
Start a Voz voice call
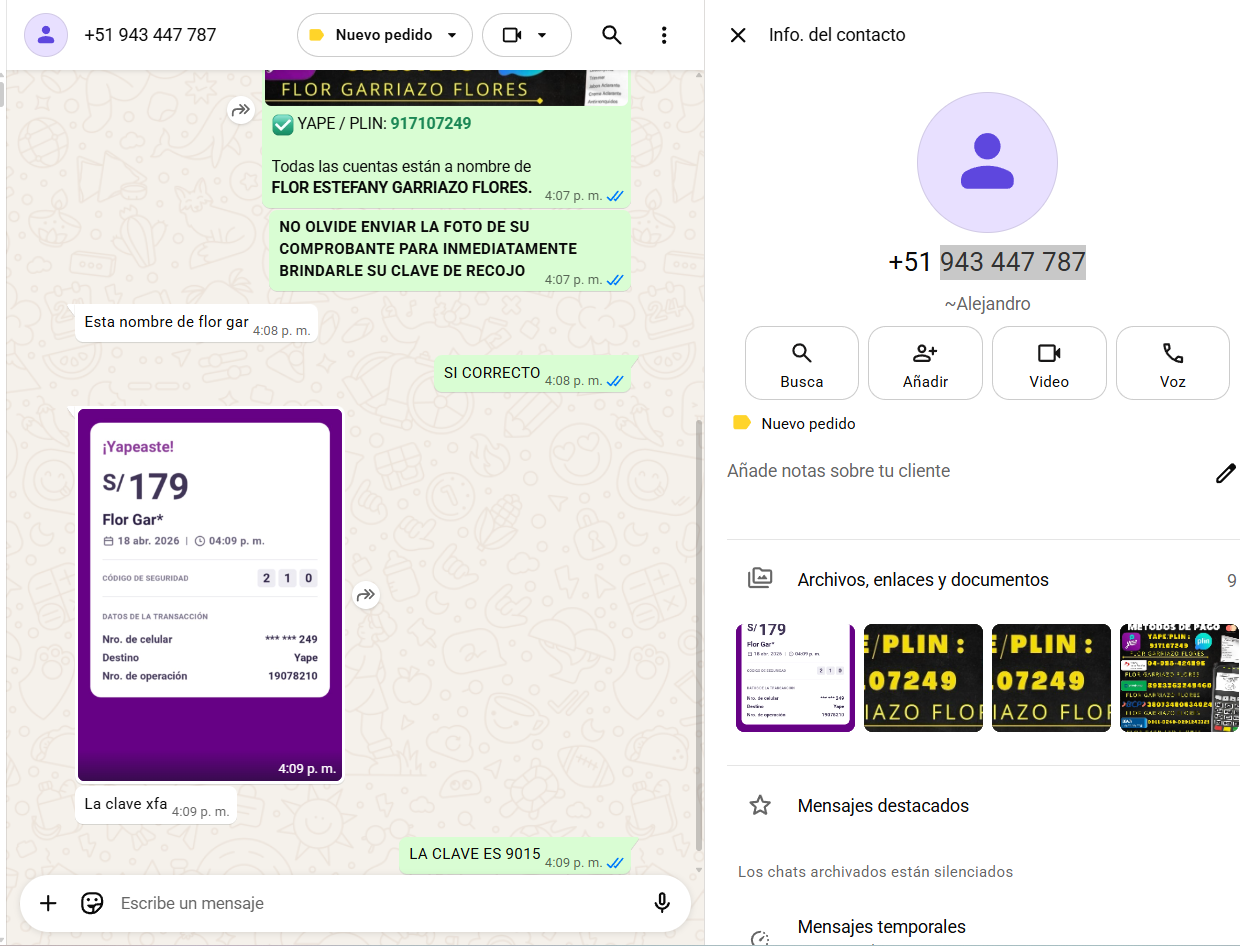pos(1172,363)
